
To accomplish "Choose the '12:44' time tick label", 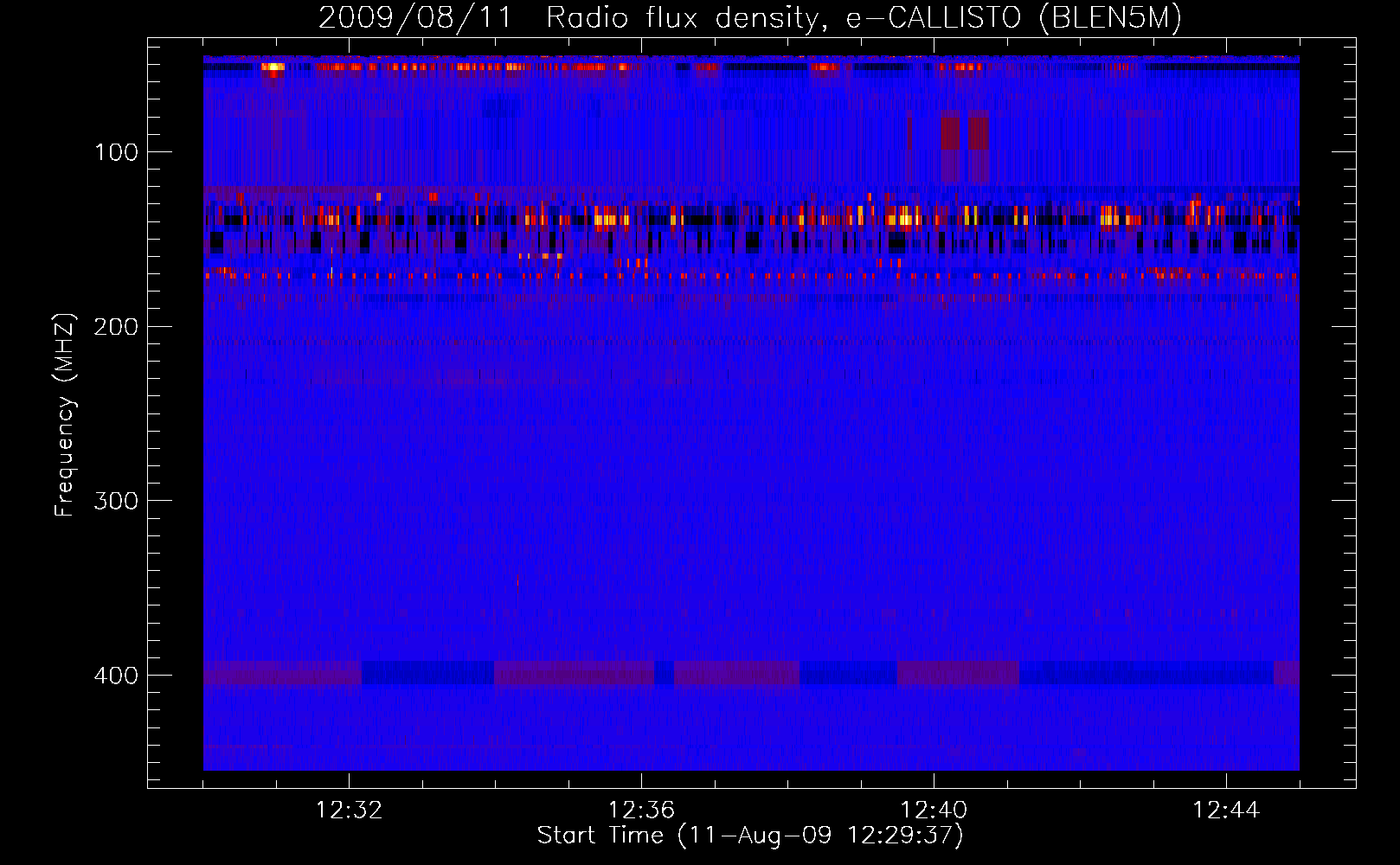I will coord(1226,811).
